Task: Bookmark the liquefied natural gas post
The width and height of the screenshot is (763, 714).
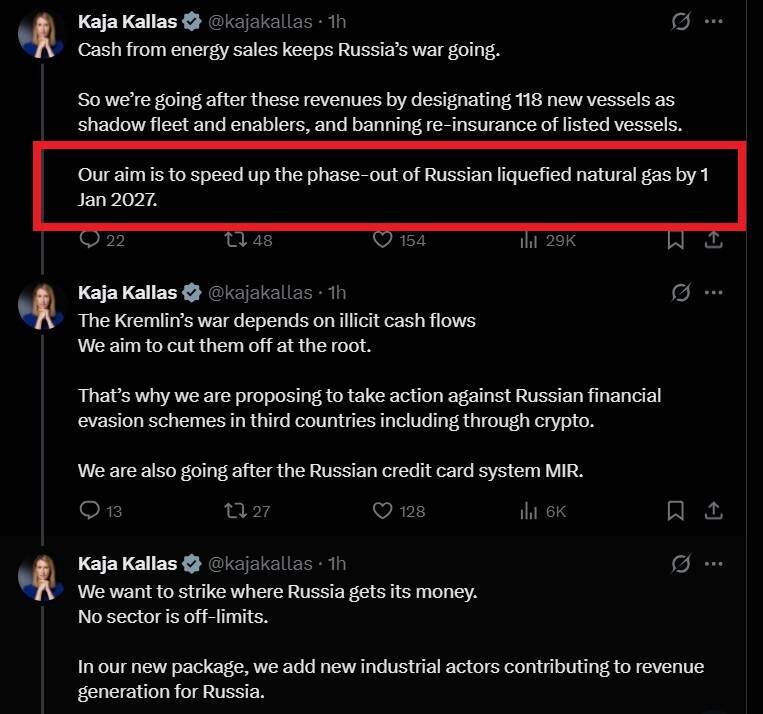Action: pyautogui.click(x=676, y=240)
